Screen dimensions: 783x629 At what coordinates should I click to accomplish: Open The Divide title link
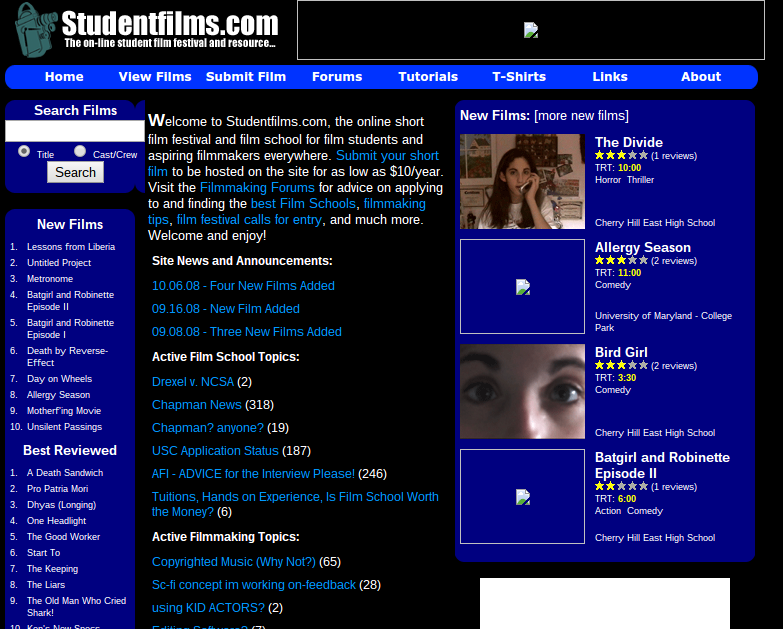point(629,142)
